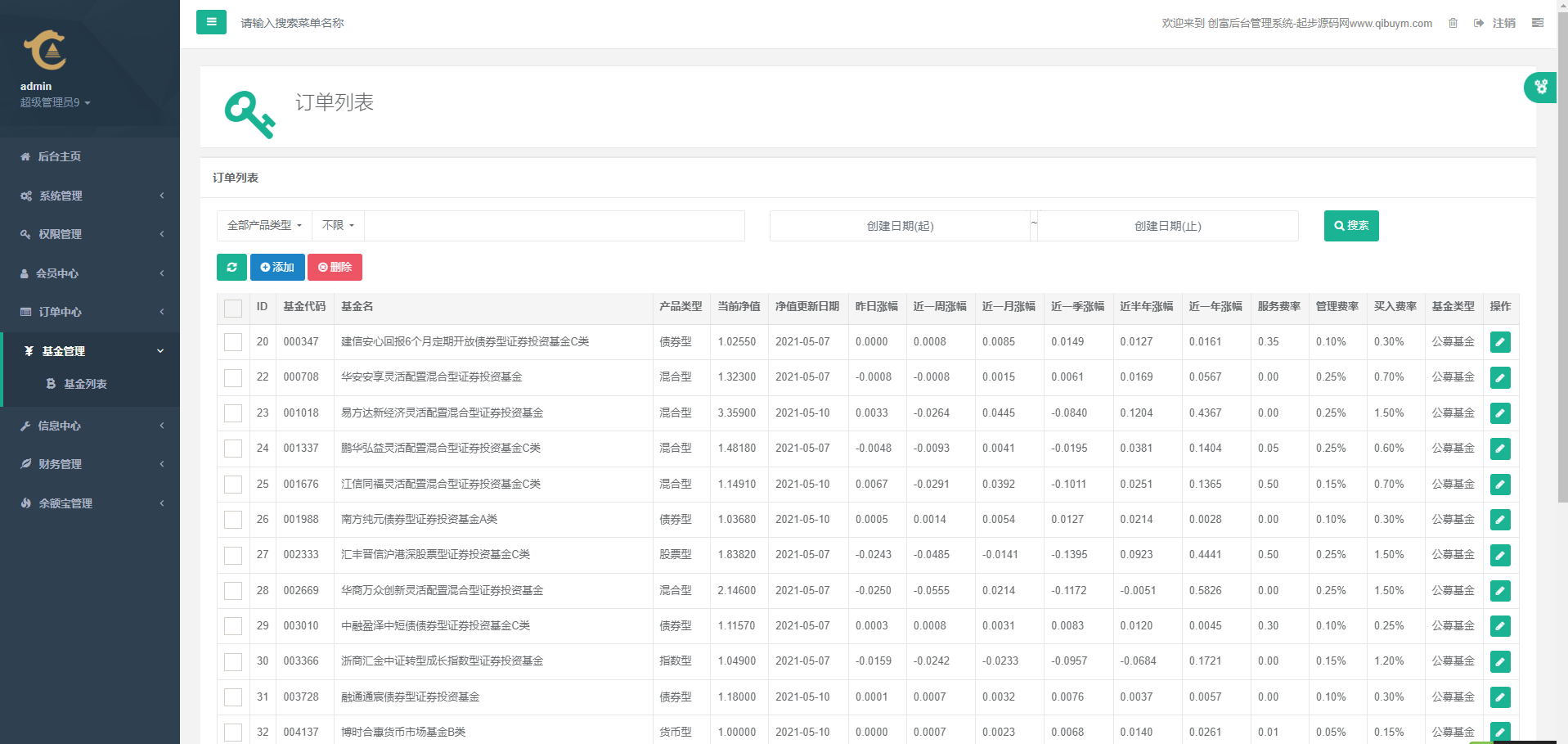Click the blue 添加 button

click(x=277, y=267)
